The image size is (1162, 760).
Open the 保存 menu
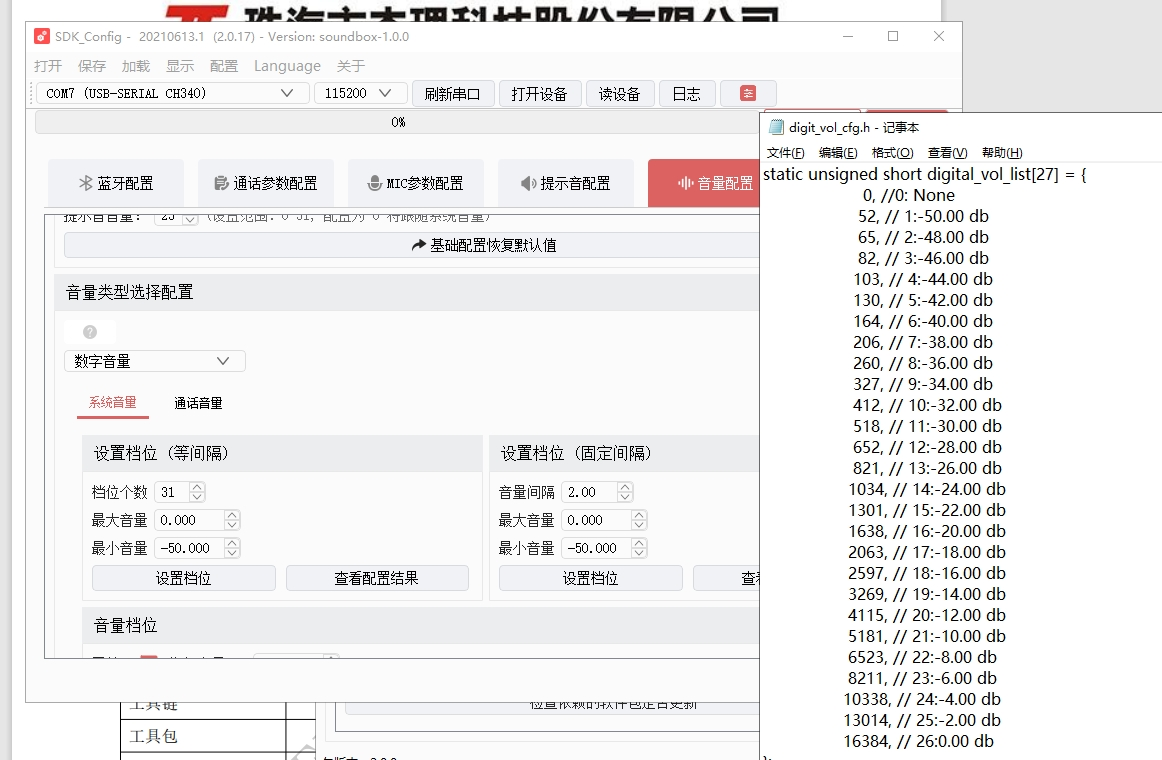pyautogui.click(x=92, y=66)
